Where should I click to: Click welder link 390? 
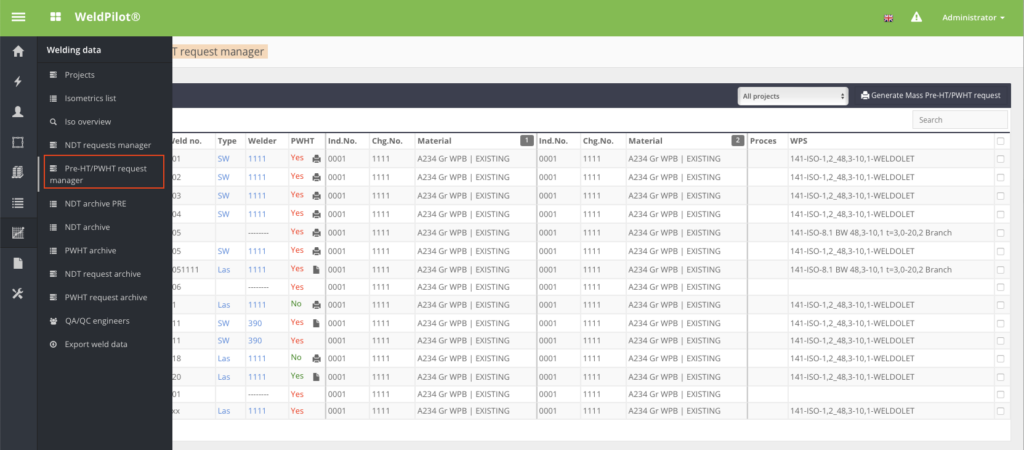[256, 322]
